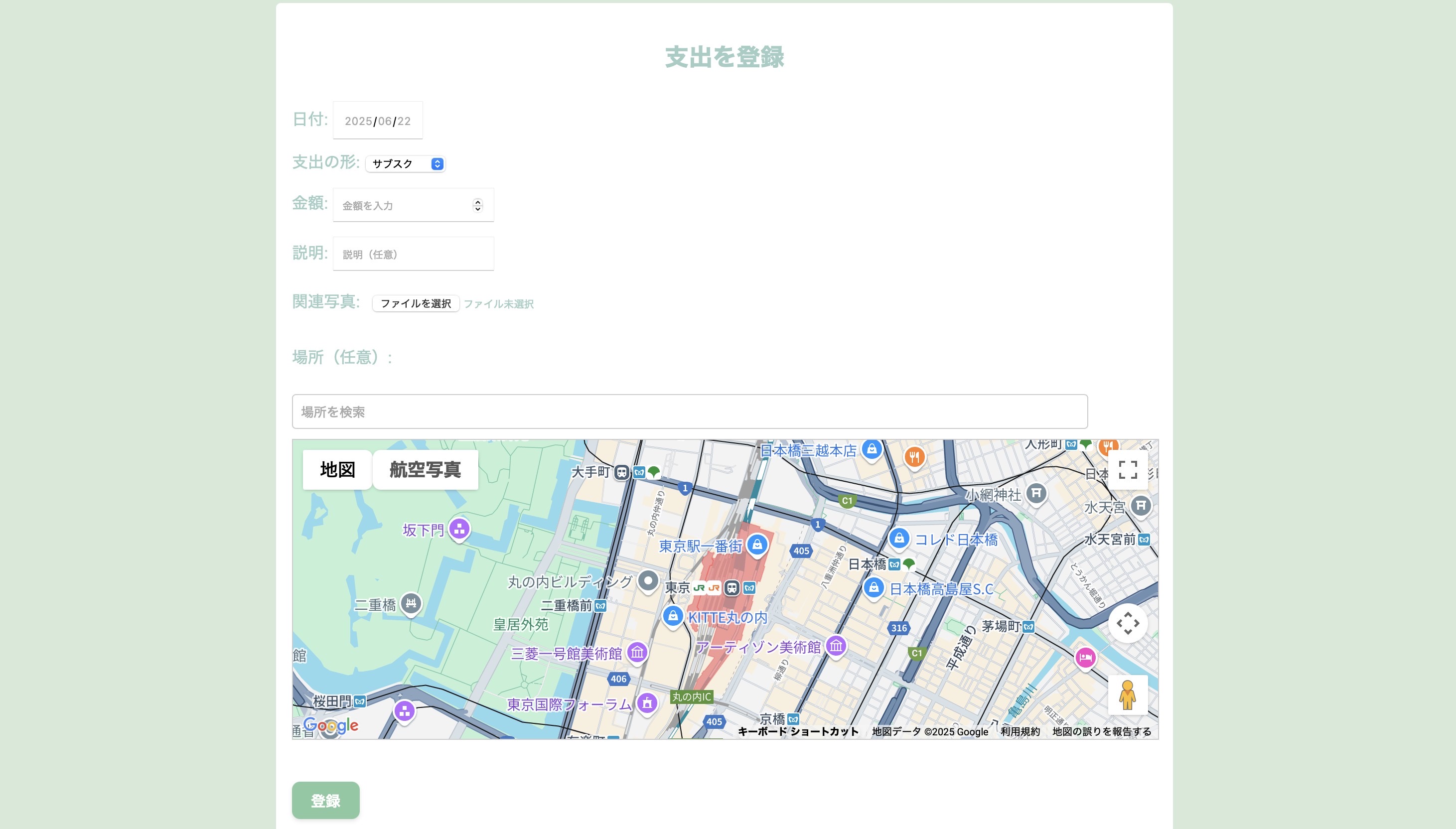
Task: Click the 小網神社 shrine marker
Action: [1036, 494]
